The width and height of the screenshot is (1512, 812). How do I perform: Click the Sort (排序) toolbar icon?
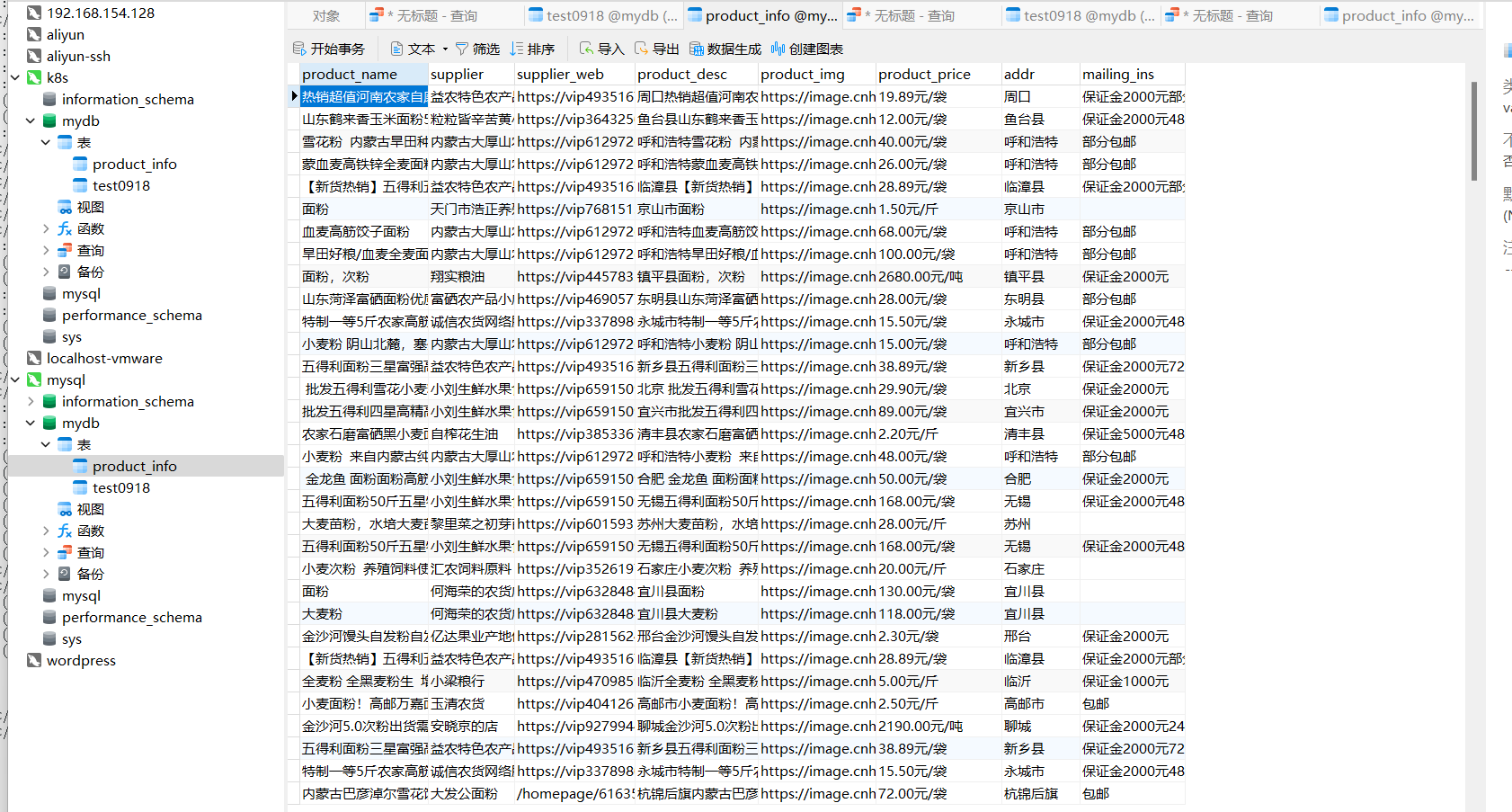pos(516,49)
